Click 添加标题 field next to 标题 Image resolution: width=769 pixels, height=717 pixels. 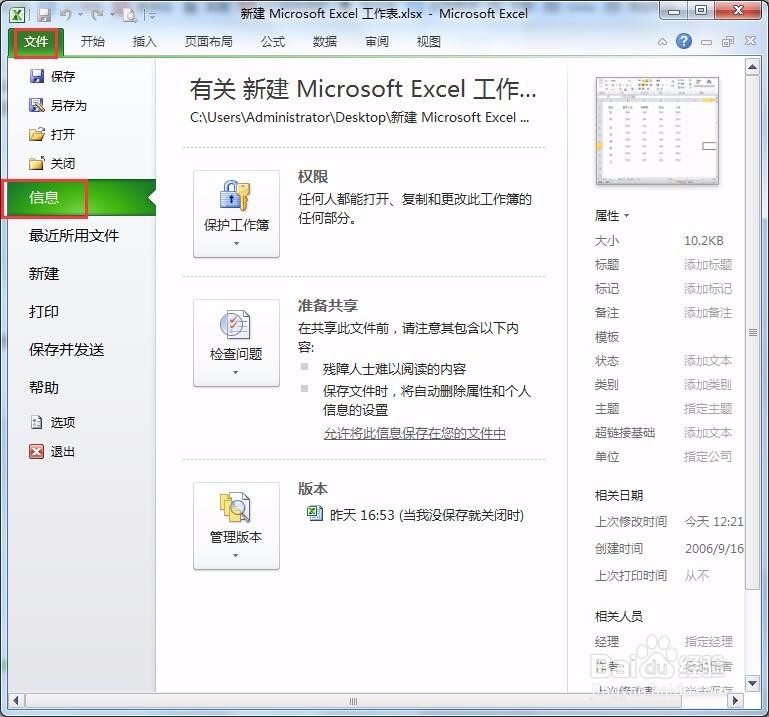[708, 265]
